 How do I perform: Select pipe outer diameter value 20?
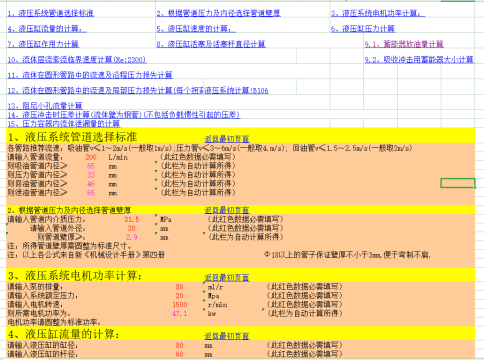pyautogui.click(x=132, y=228)
